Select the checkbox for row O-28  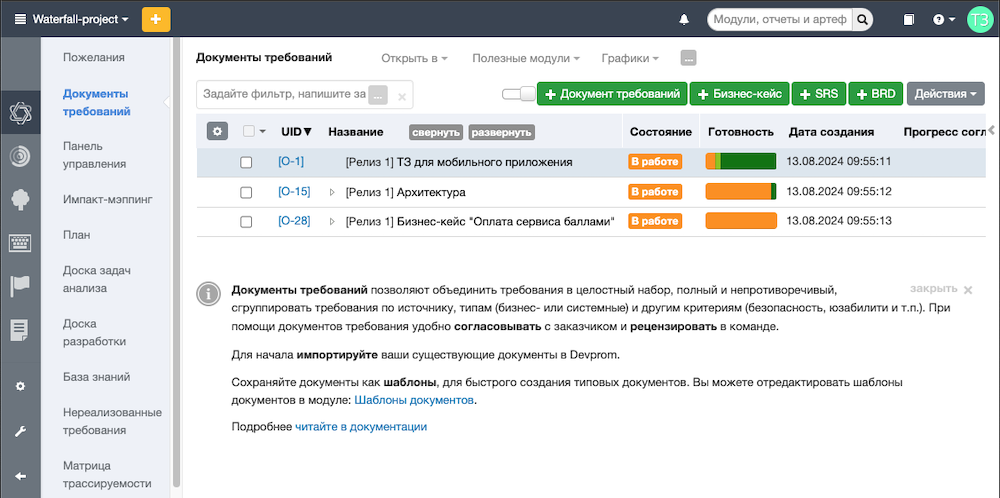click(246, 222)
